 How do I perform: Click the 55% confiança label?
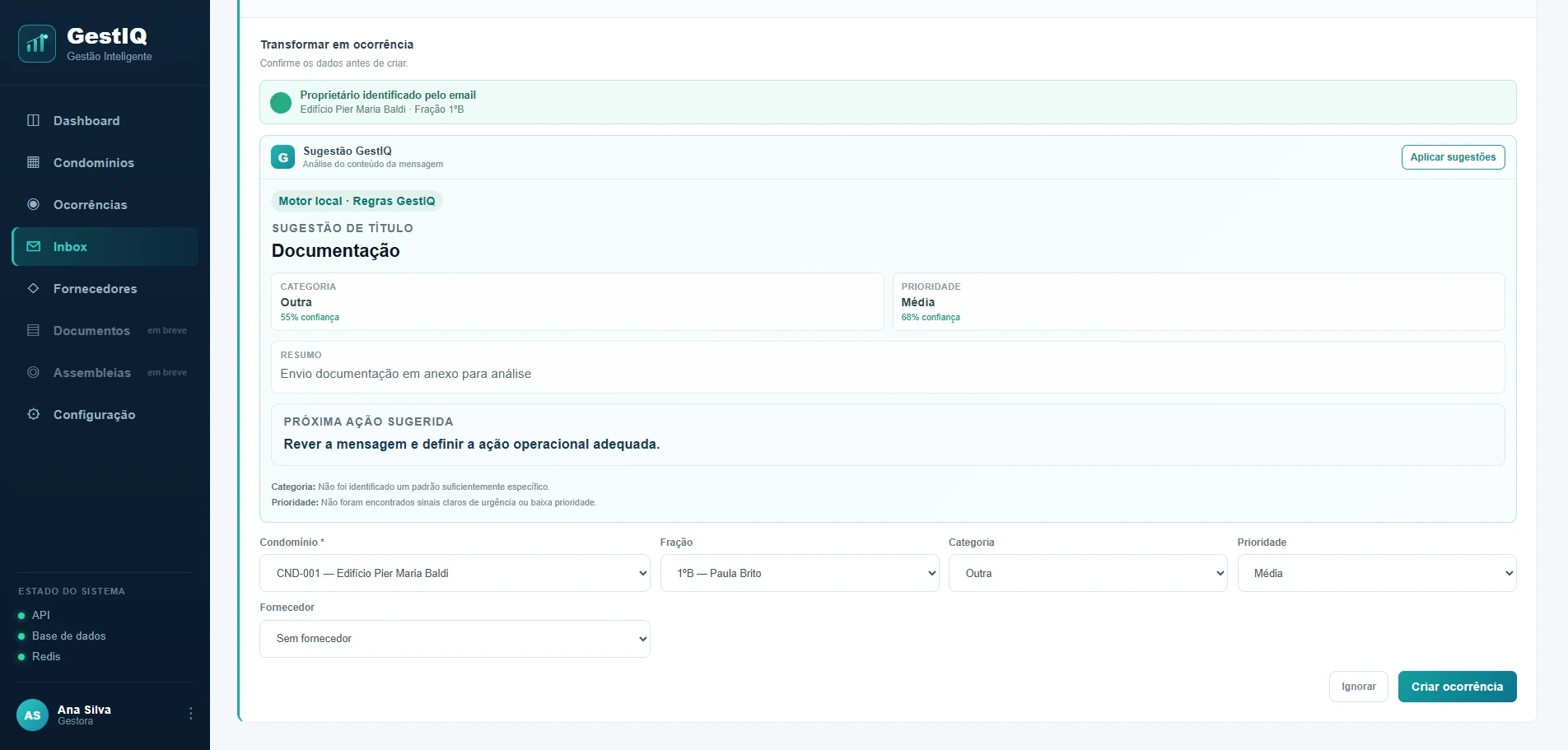coord(310,317)
